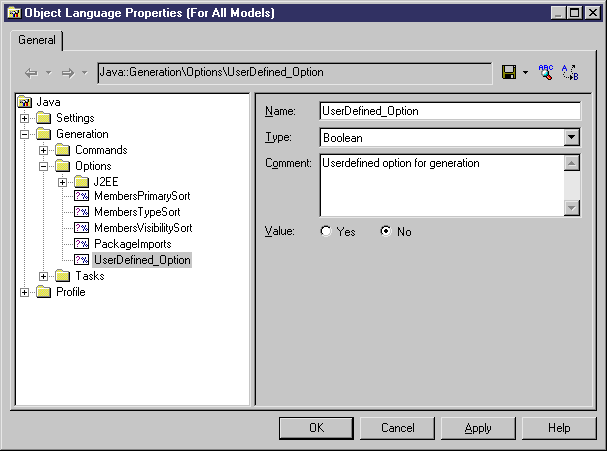Click the Java root node icon

[25, 102]
